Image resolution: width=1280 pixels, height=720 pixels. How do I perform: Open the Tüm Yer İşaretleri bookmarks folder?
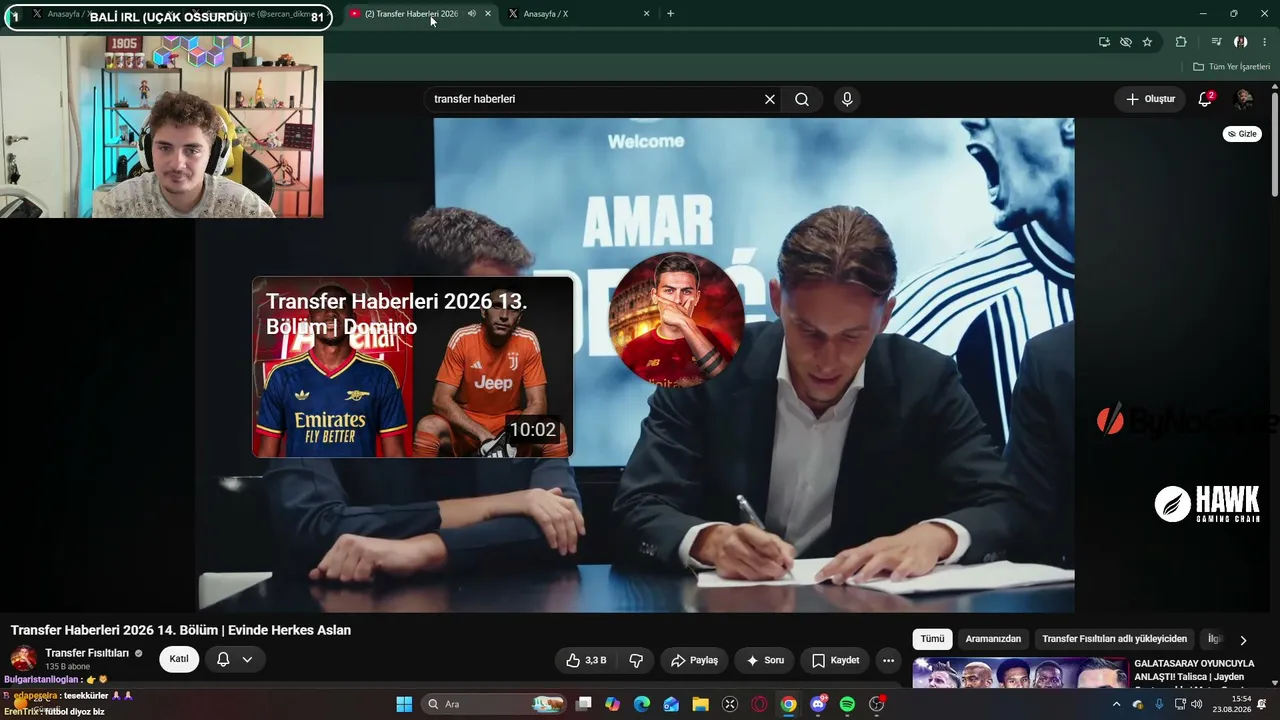(1231, 67)
